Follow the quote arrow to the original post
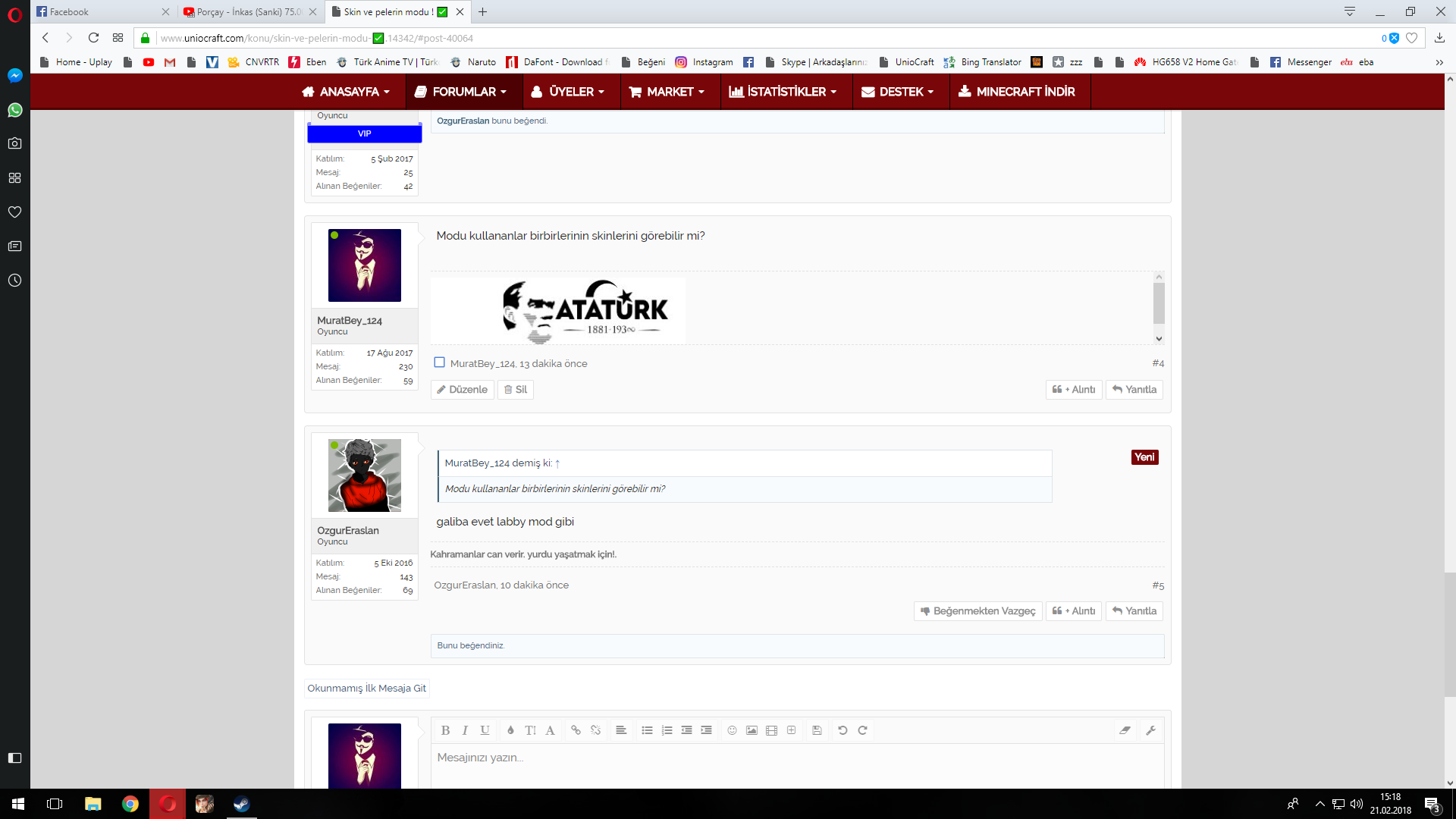Image resolution: width=1456 pixels, height=819 pixels. [x=557, y=463]
